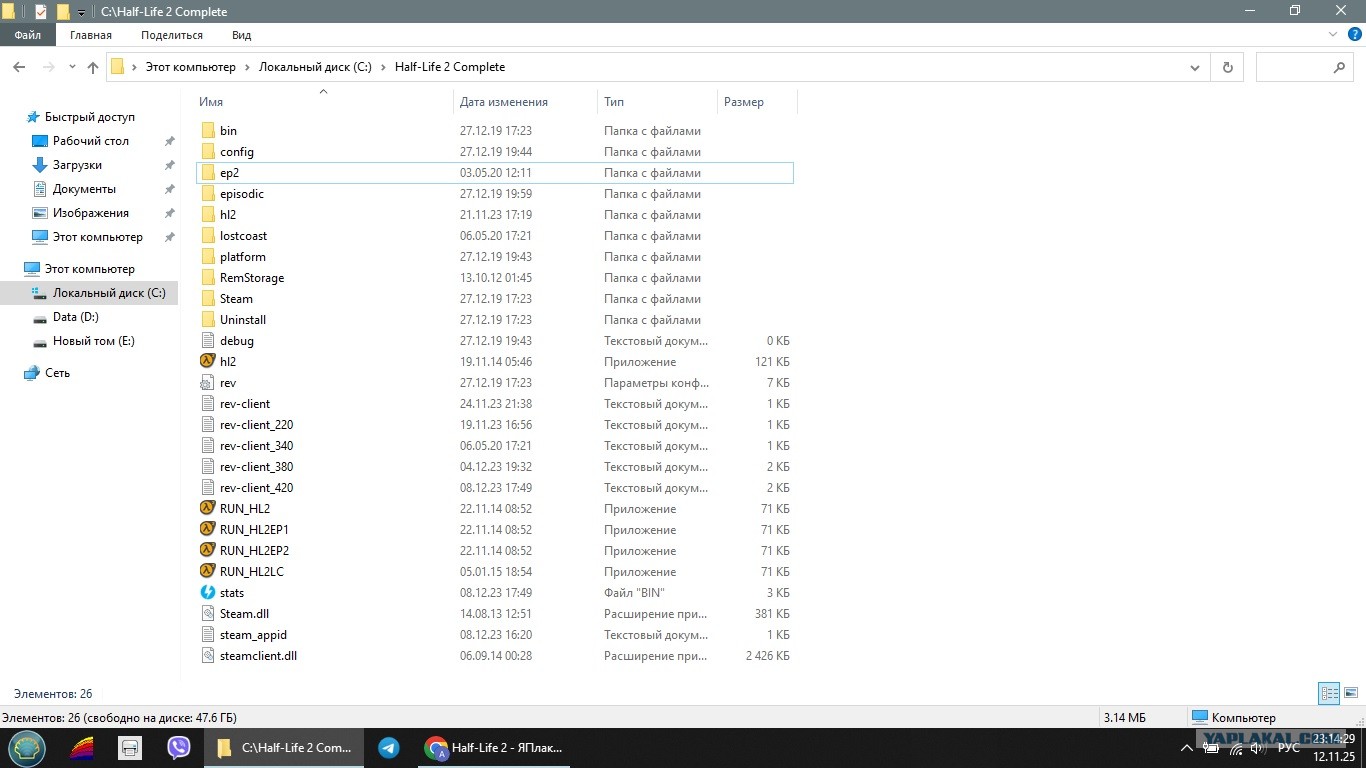Image resolution: width=1366 pixels, height=768 pixels.
Task: Select Новый том (E:) in the sidebar
Action: pos(93,341)
